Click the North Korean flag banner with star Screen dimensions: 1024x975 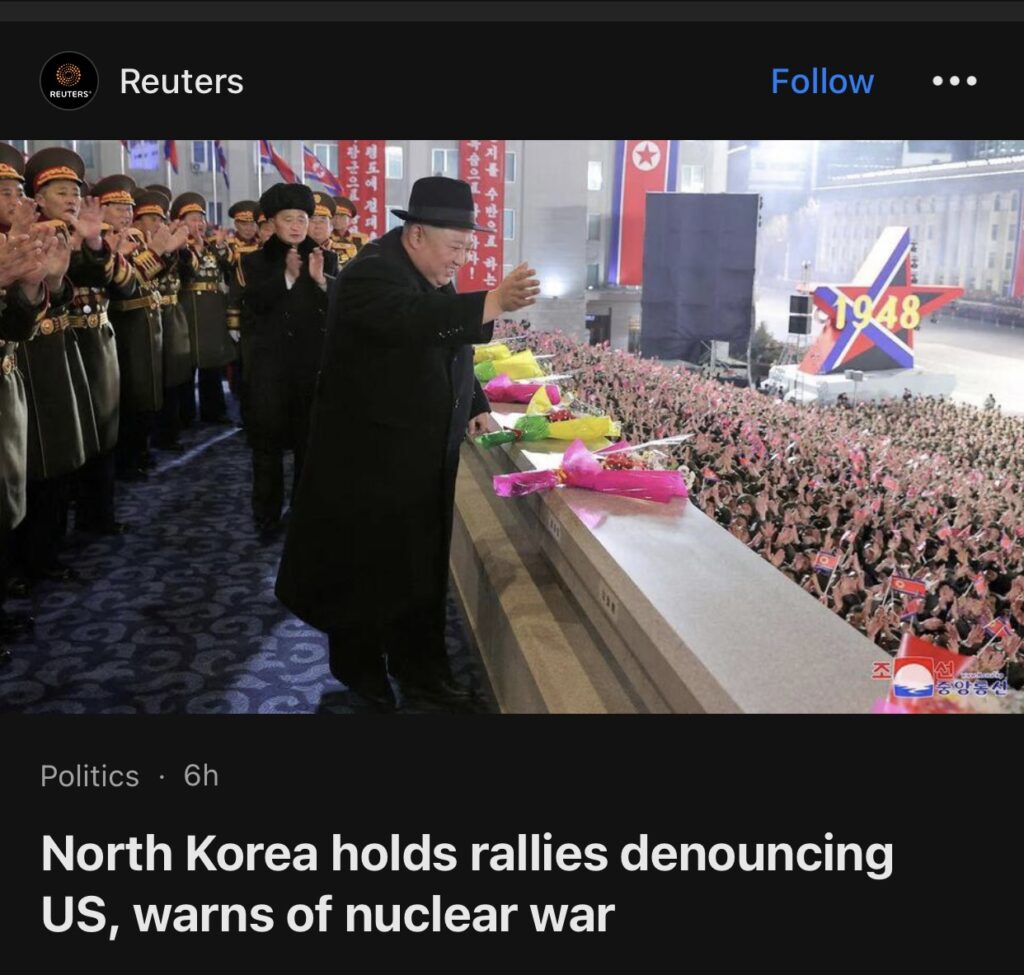click(645, 212)
